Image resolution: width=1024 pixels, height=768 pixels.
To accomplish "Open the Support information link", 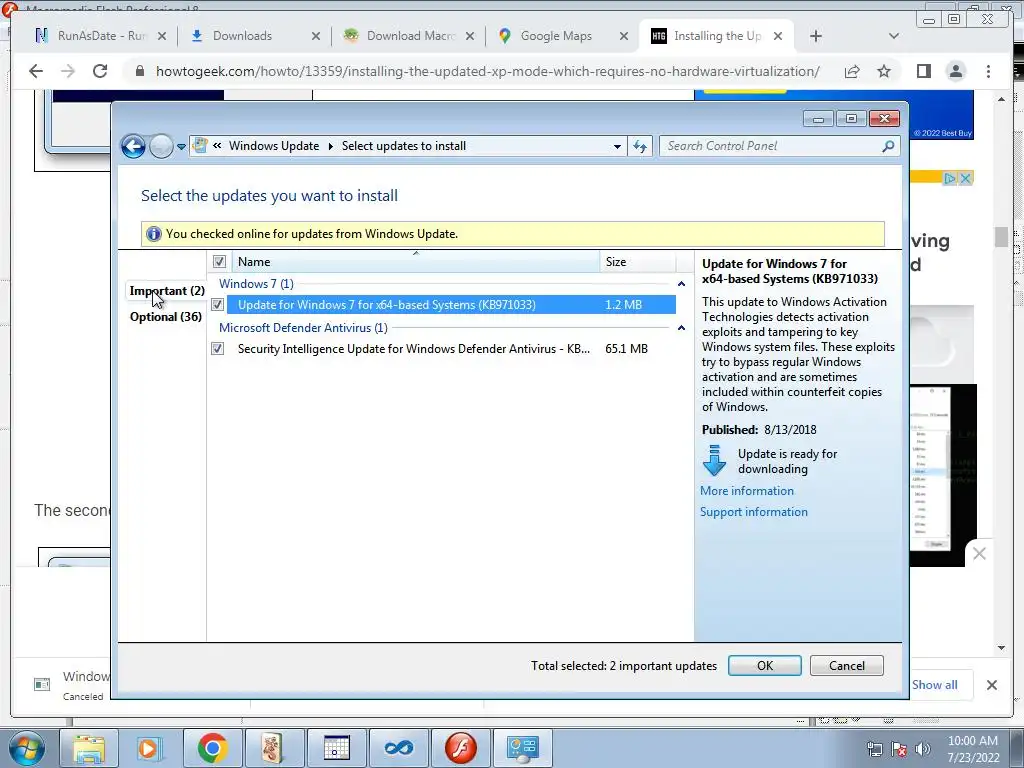I will (754, 512).
